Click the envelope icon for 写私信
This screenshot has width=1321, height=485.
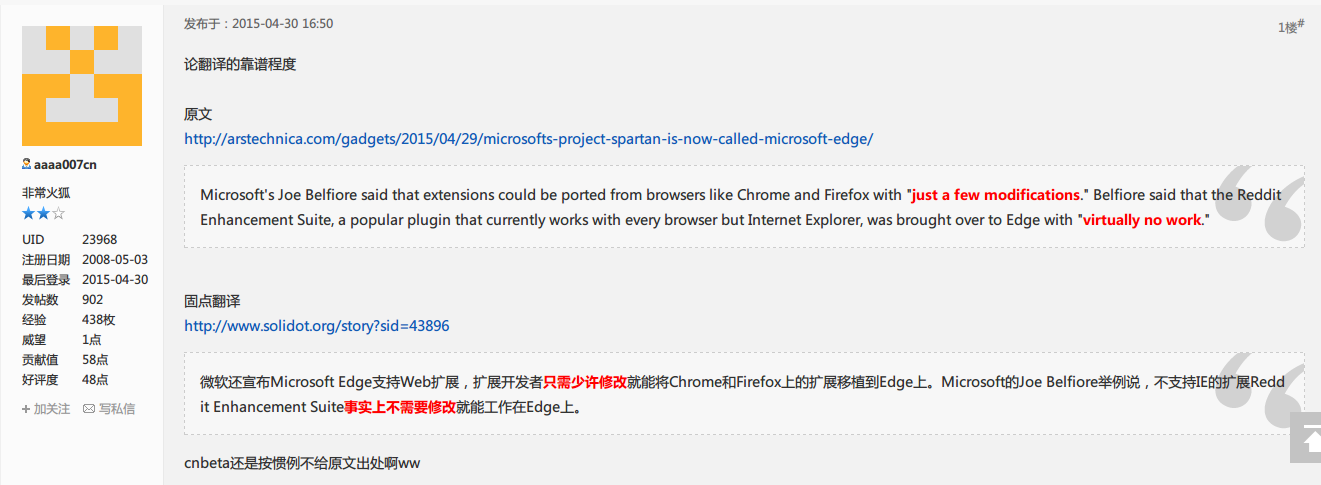click(x=89, y=409)
